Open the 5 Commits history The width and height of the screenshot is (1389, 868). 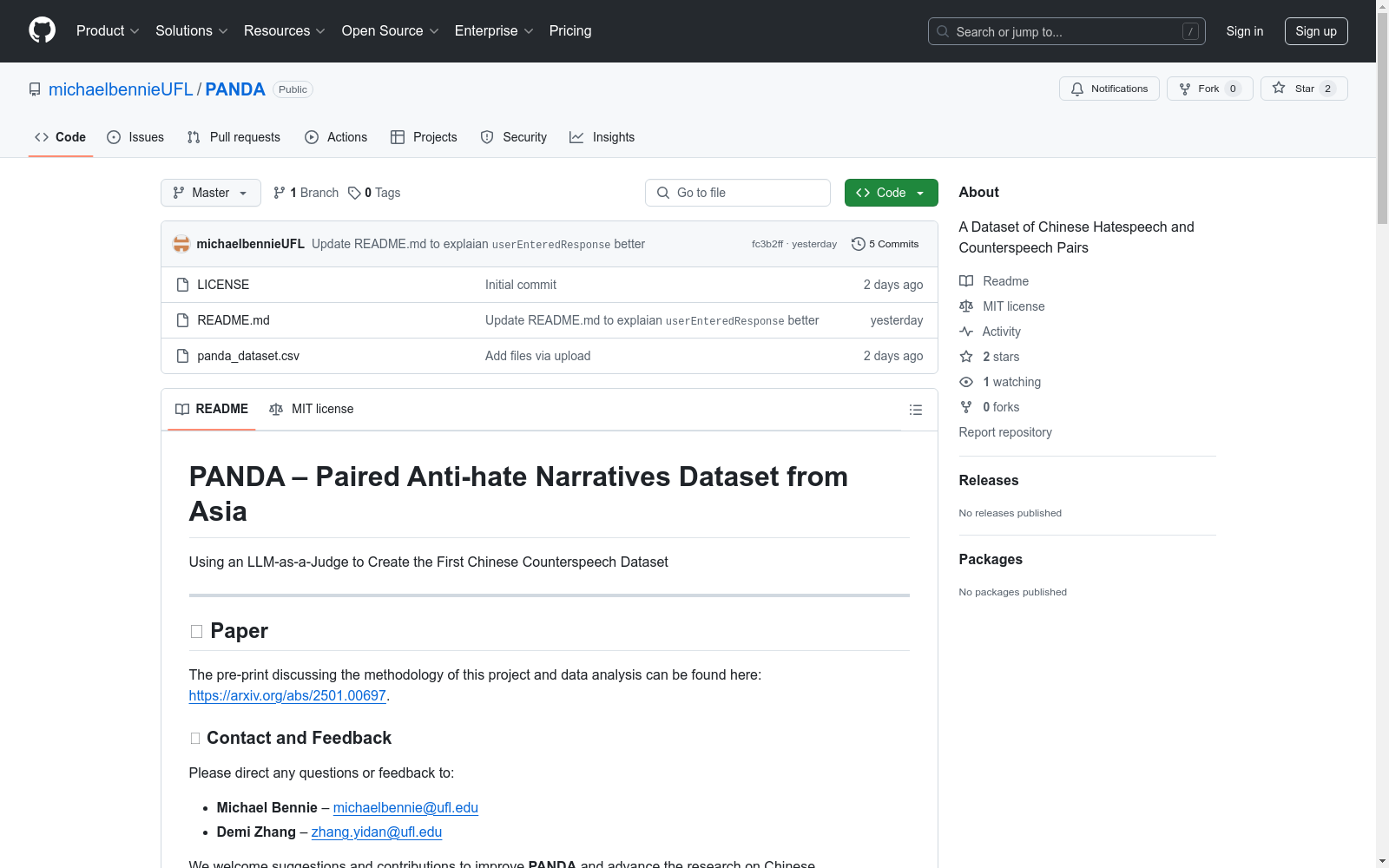click(885, 244)
